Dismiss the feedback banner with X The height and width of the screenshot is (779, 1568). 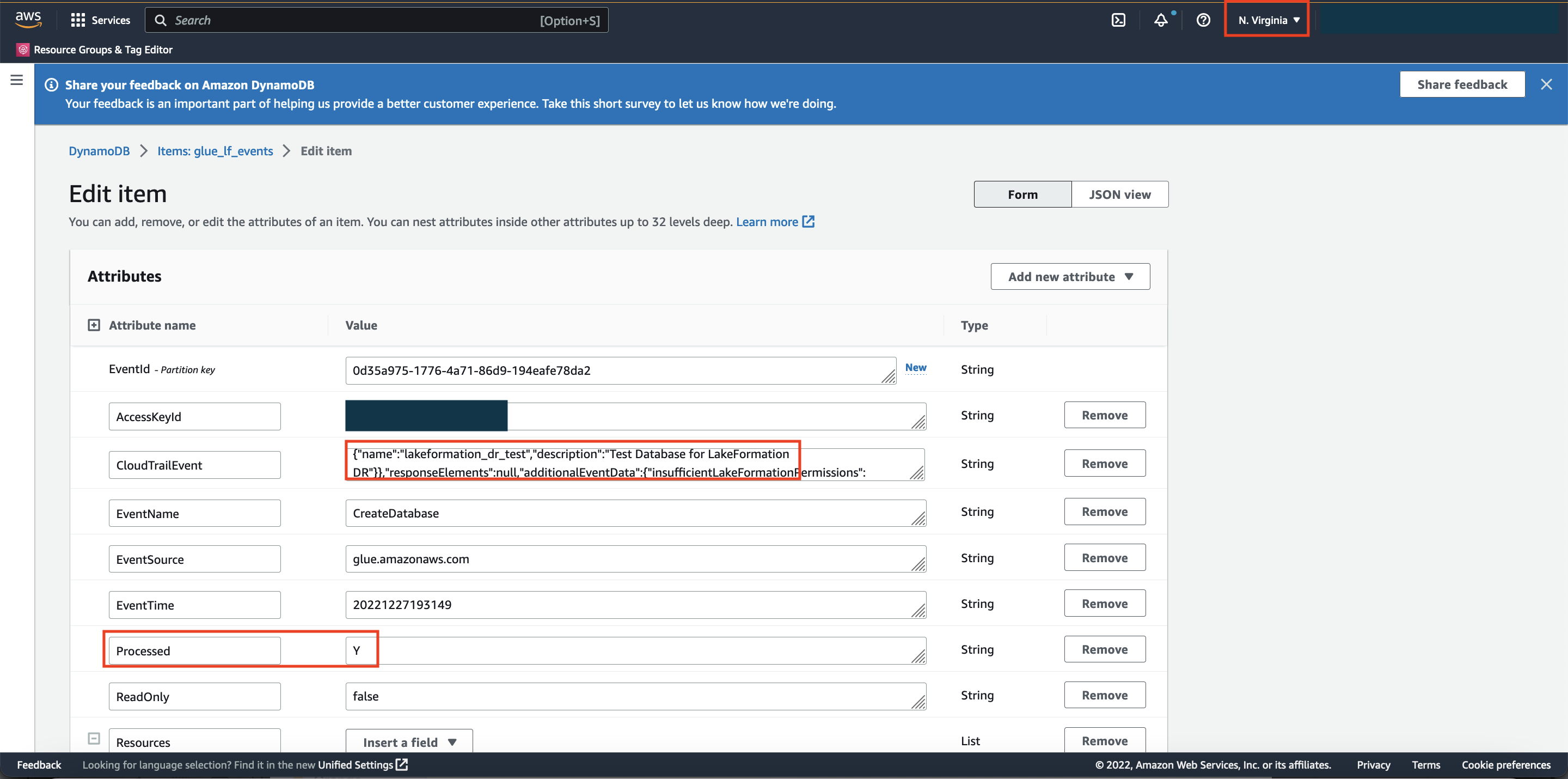coord(1546,84)
